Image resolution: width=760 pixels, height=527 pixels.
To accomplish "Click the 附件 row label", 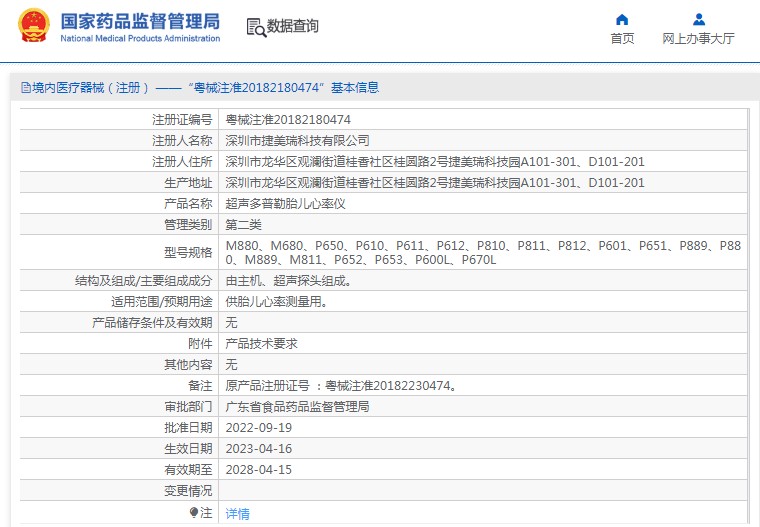I will tap(200, 344).
